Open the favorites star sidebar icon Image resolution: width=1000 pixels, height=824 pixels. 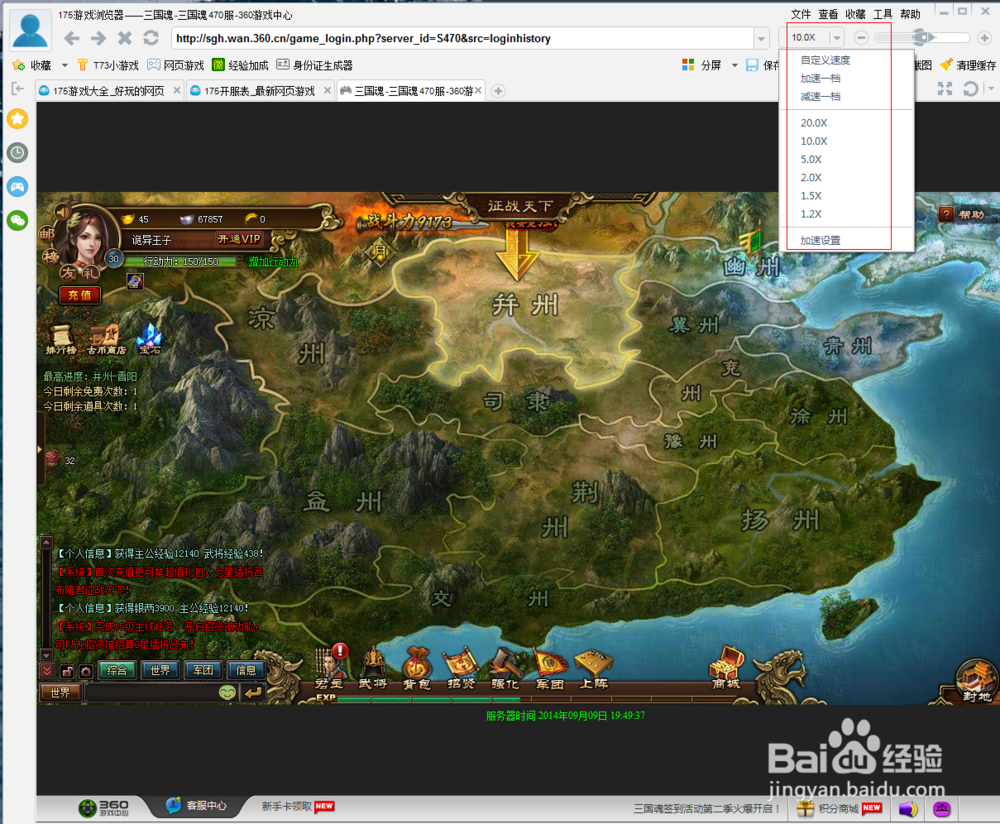(x=17, y=119)
